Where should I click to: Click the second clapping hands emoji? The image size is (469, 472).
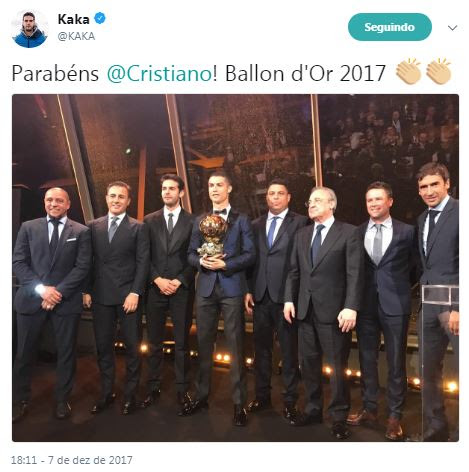[438, 71]
